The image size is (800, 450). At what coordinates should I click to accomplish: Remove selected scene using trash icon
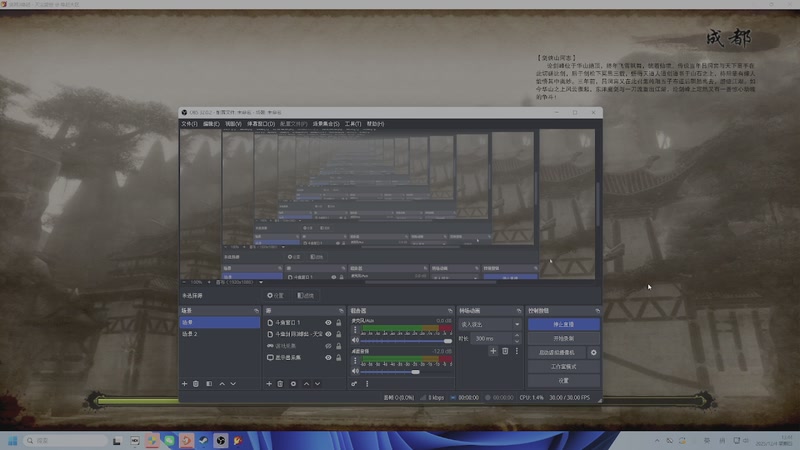pyautogui.click(x=196, y=384)
